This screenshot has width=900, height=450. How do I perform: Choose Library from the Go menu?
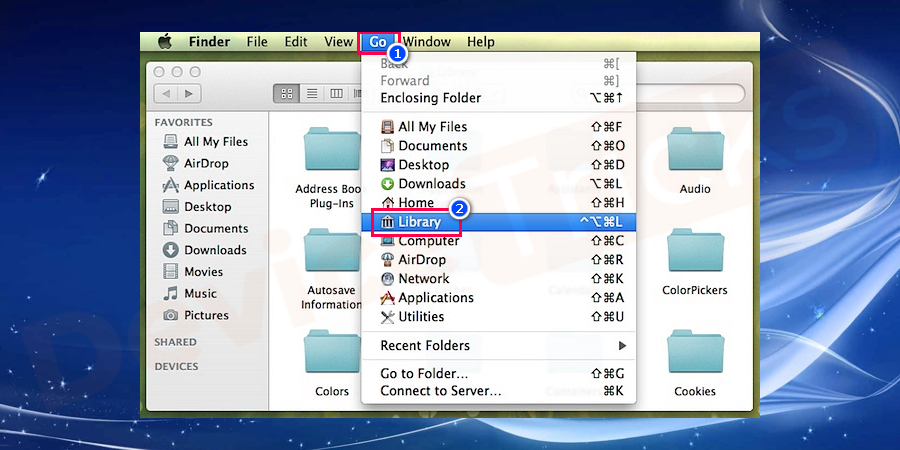(419, 222)
